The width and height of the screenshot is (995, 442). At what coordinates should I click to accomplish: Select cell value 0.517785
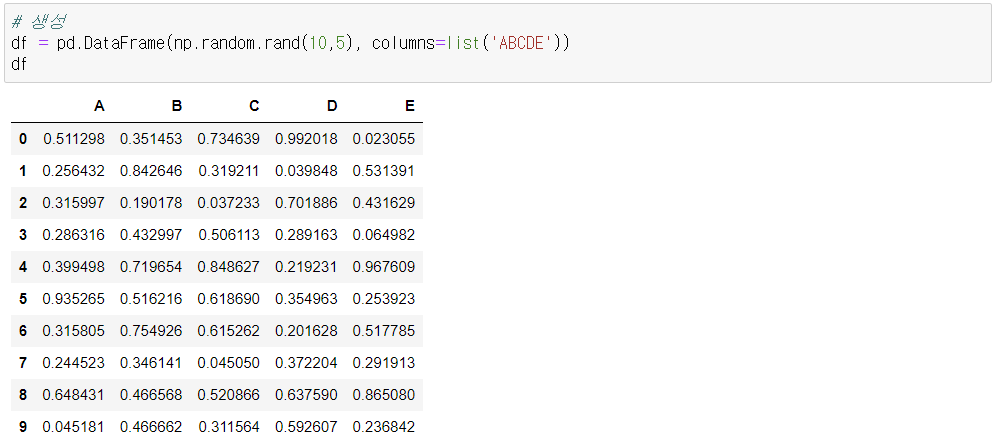pos(384,331)
